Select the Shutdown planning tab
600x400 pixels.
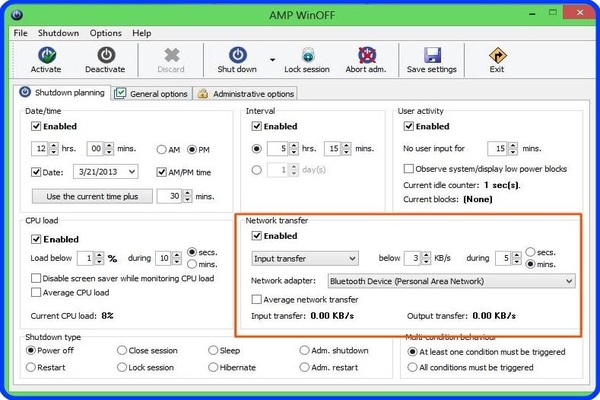62,93
